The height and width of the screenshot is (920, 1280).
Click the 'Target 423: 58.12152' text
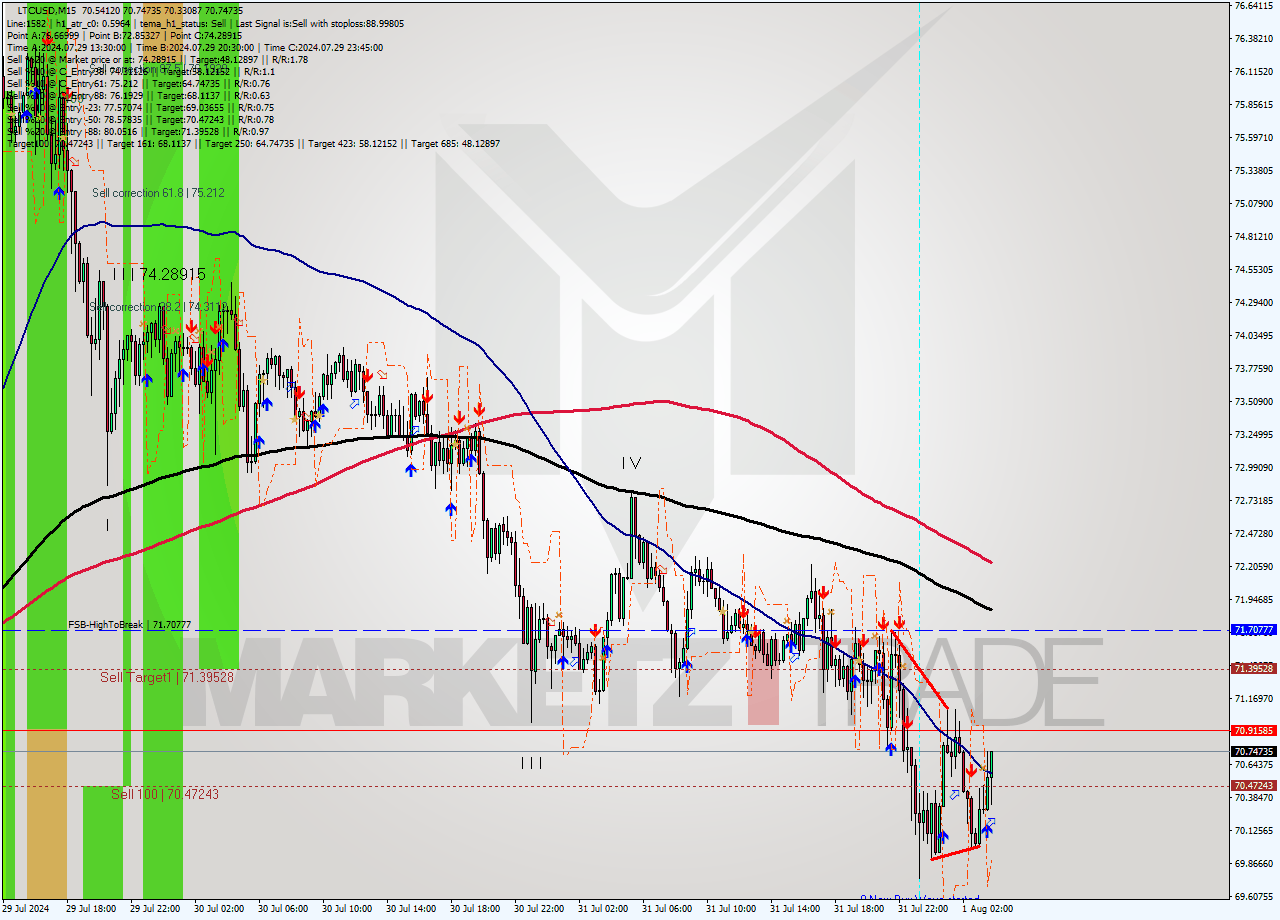pos(352,144)
